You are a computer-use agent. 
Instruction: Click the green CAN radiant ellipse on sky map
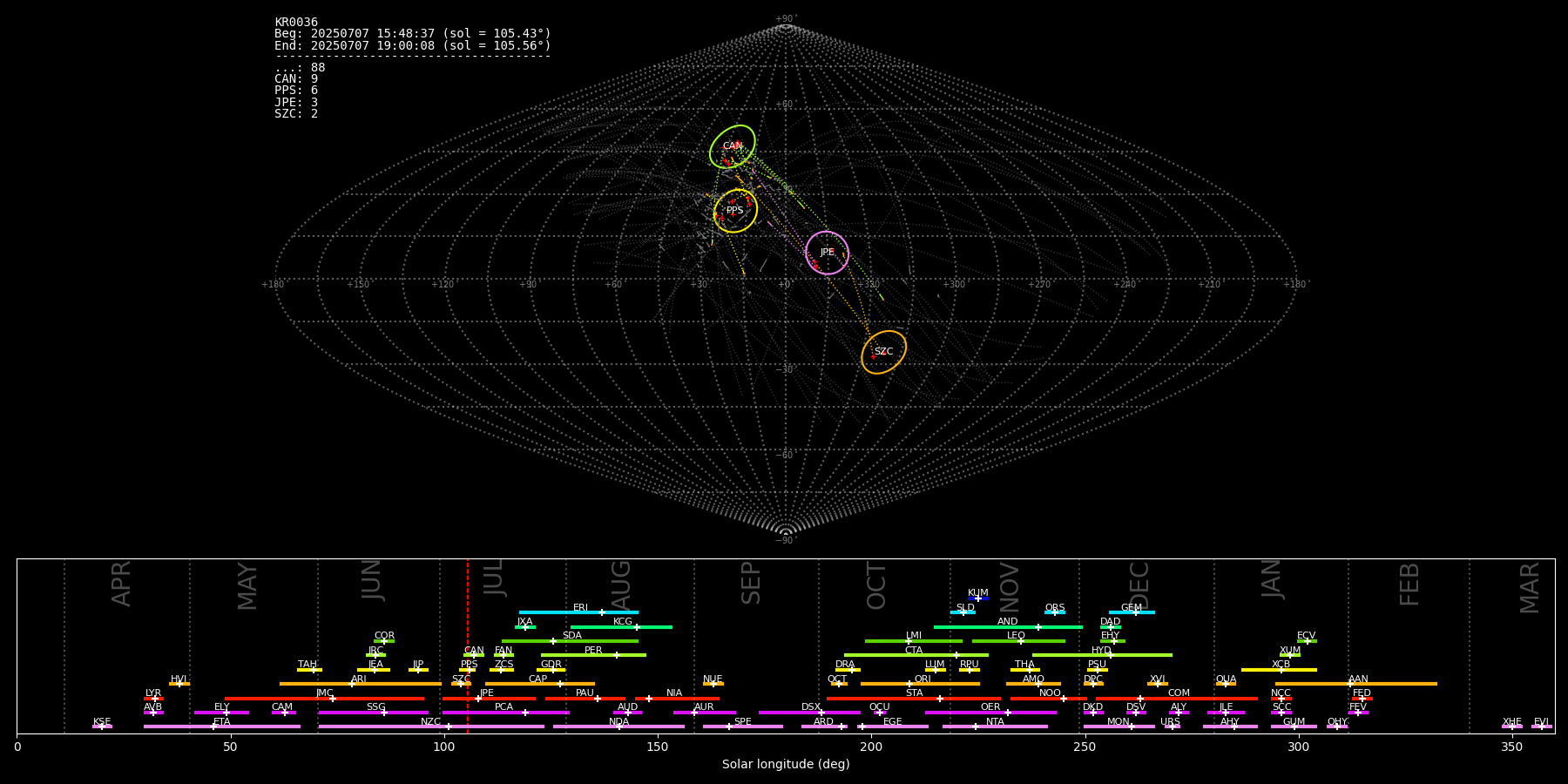733,146
